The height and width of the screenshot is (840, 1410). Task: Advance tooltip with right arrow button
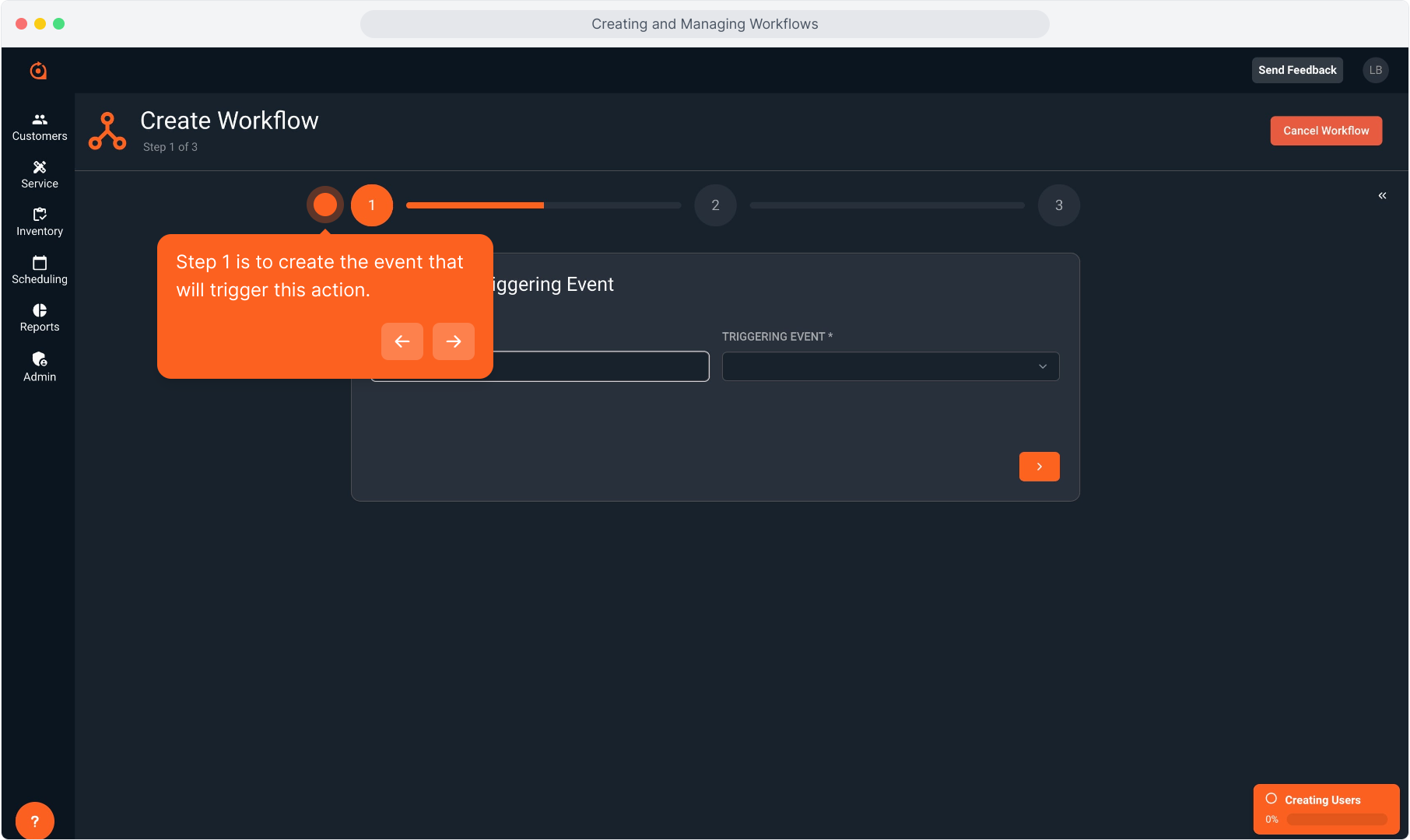(x=454, y=341)
